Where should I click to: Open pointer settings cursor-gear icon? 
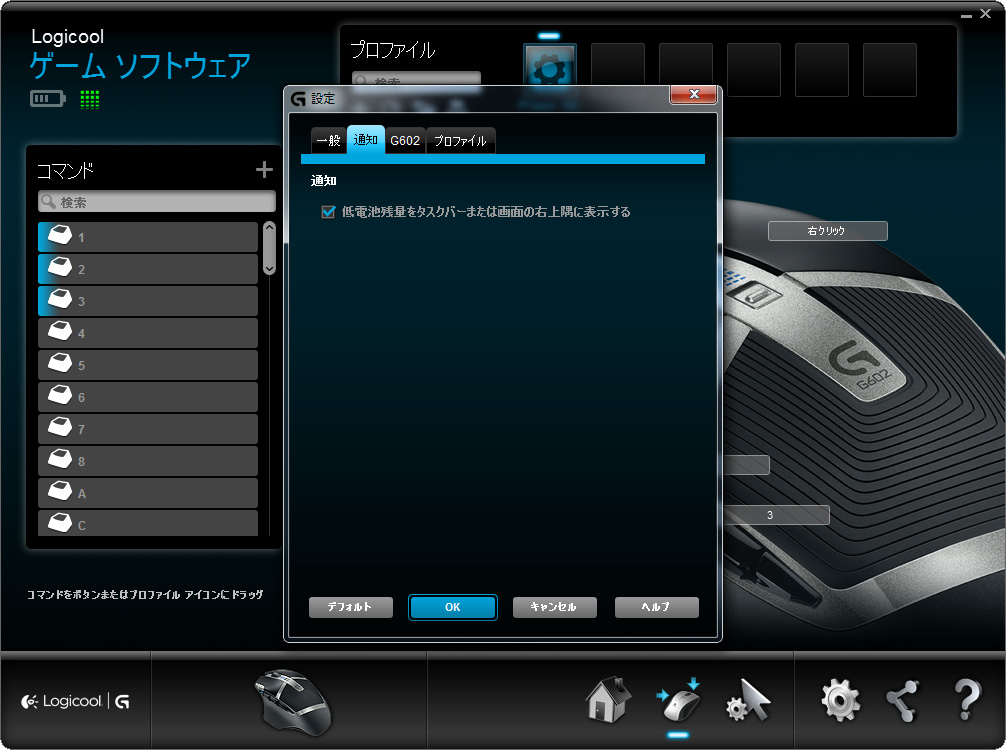tap(748, 701)
